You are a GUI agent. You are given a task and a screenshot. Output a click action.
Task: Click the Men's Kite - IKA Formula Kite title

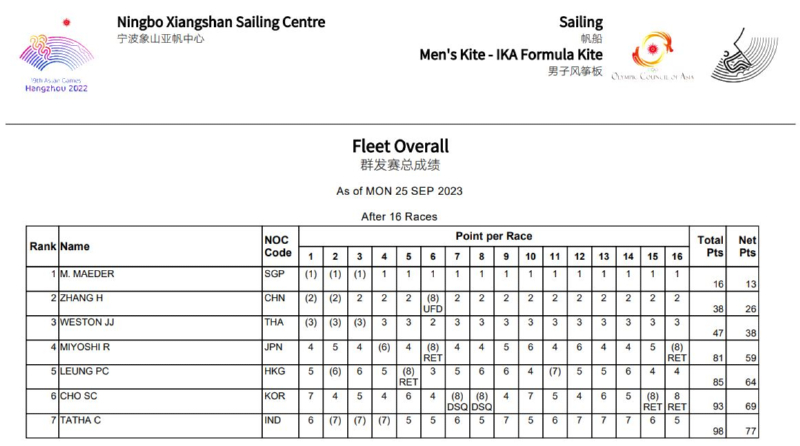click(512, 55)
